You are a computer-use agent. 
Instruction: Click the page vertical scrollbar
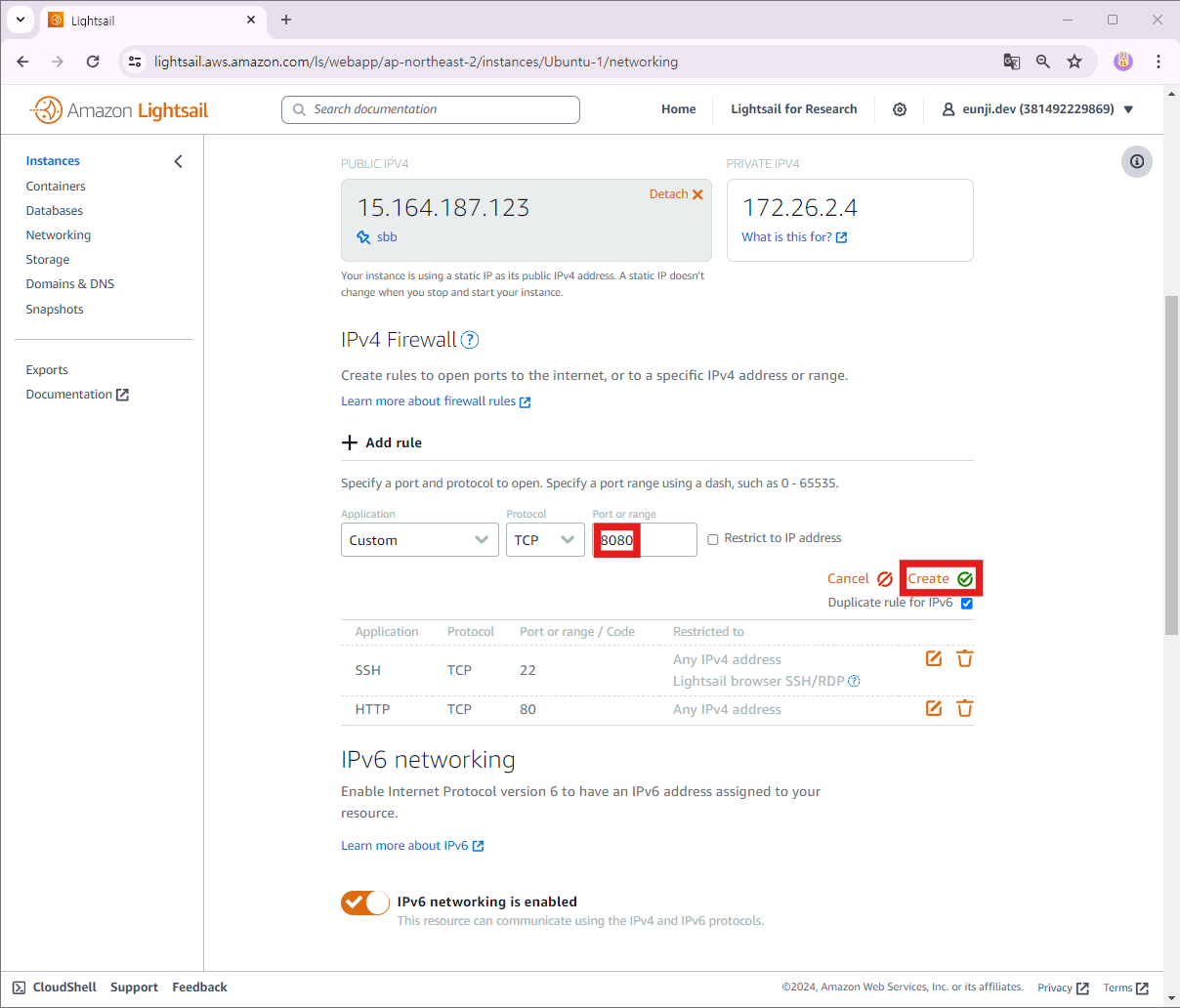pos(1171,465)
